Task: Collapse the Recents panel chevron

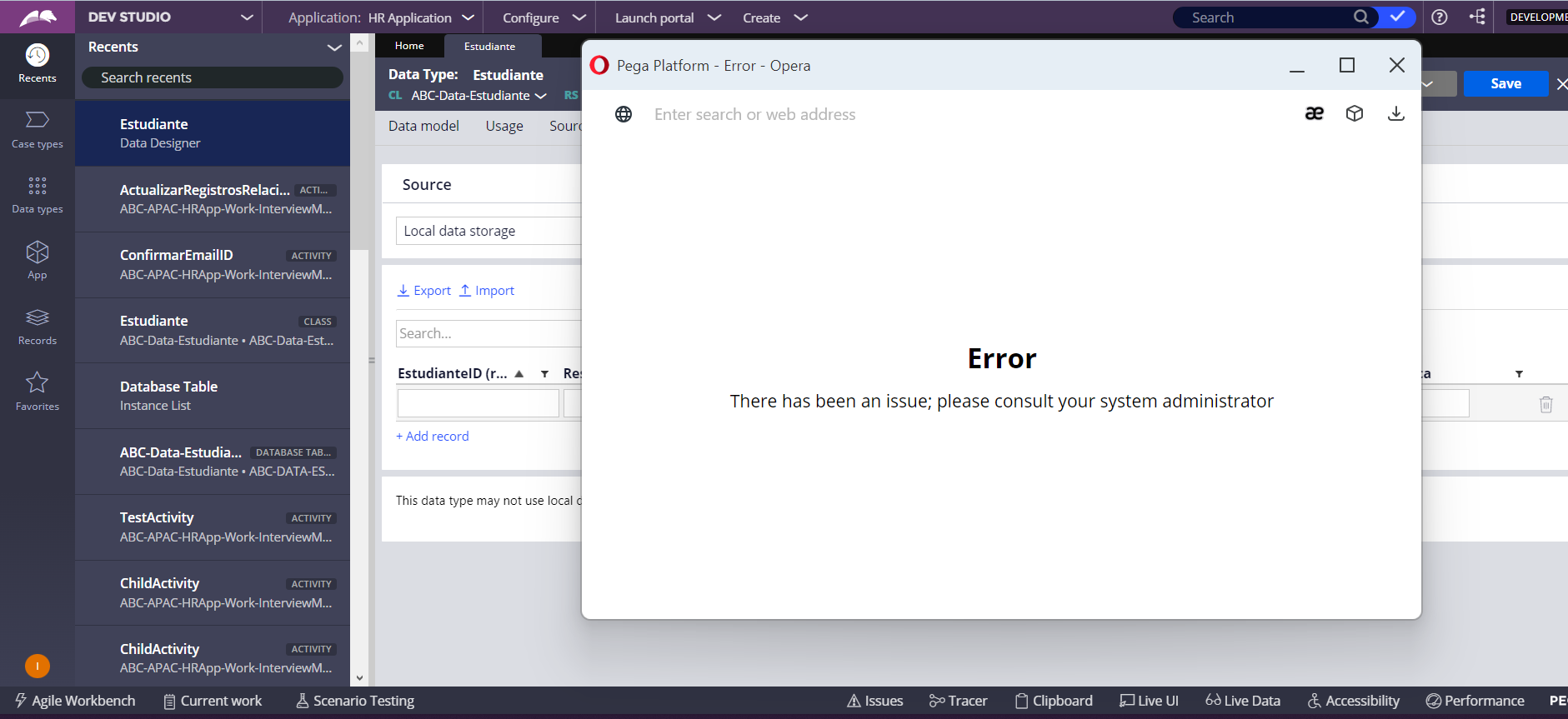Action: [334, 47]
